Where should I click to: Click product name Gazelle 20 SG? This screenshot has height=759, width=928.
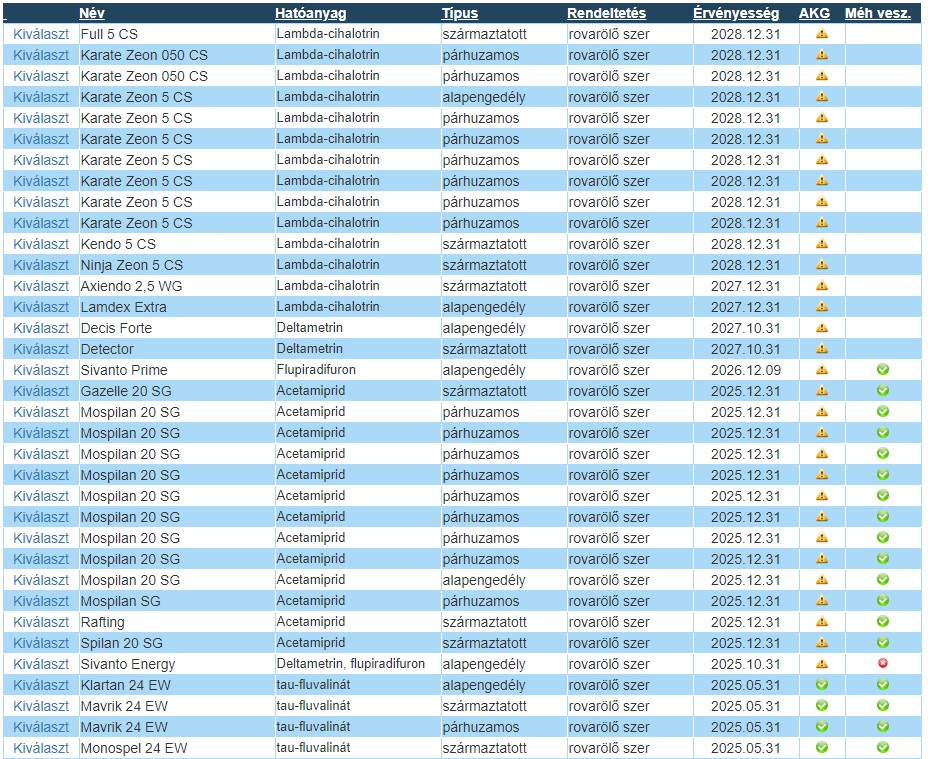point(126,391)
